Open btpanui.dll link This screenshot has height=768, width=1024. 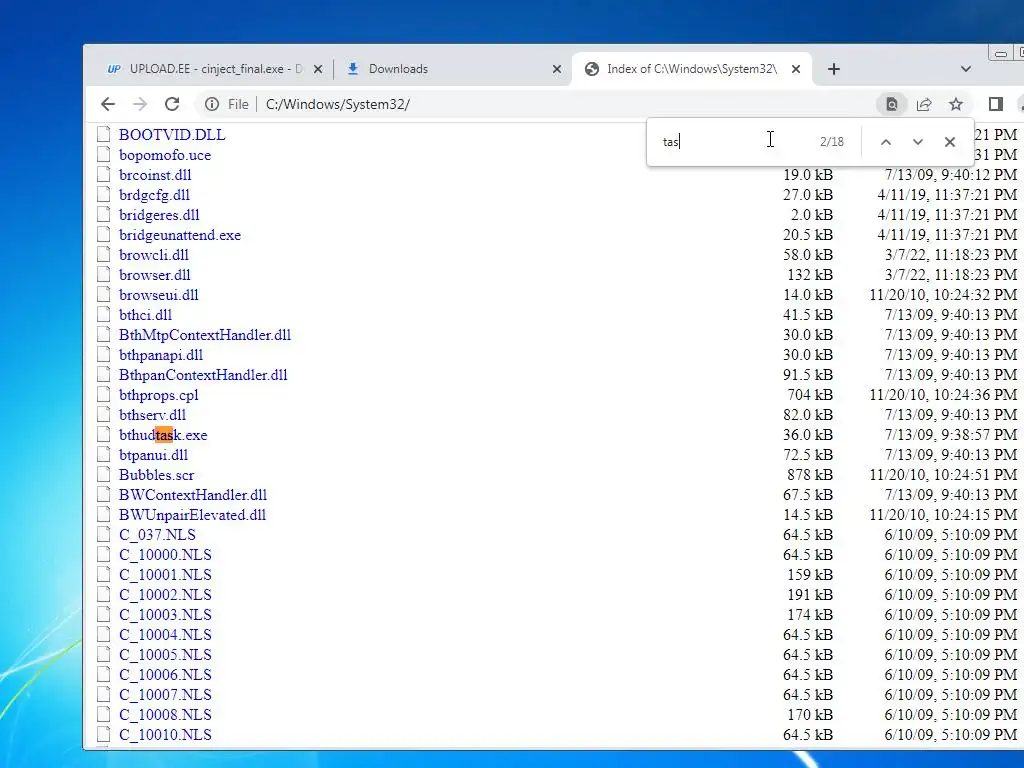[x=153, y=455]
